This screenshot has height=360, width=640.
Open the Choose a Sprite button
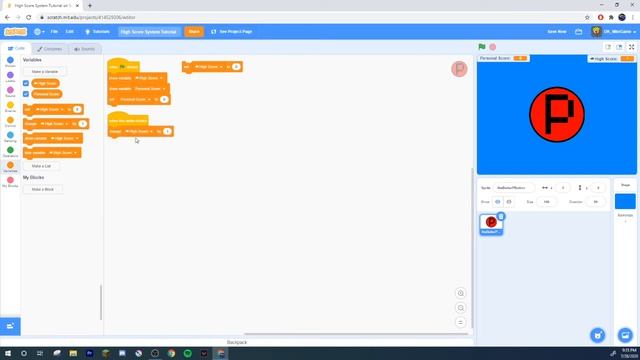[598, 335]
